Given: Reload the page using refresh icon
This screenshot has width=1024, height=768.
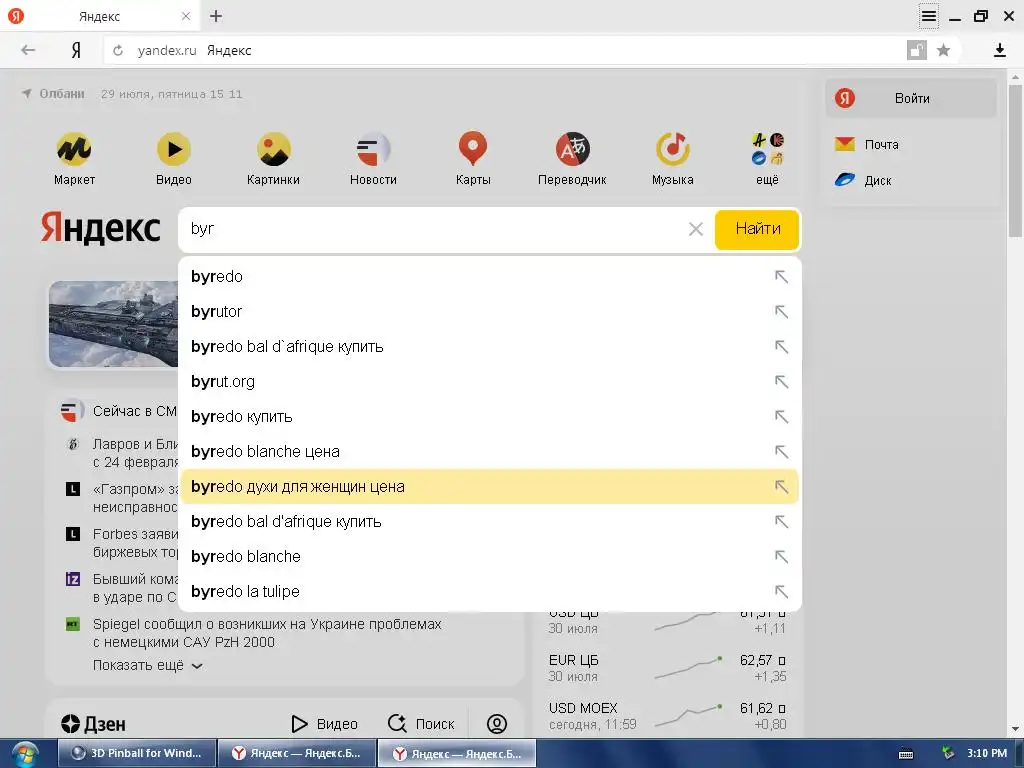Looking at the screenshot, I should click(118, 50).
